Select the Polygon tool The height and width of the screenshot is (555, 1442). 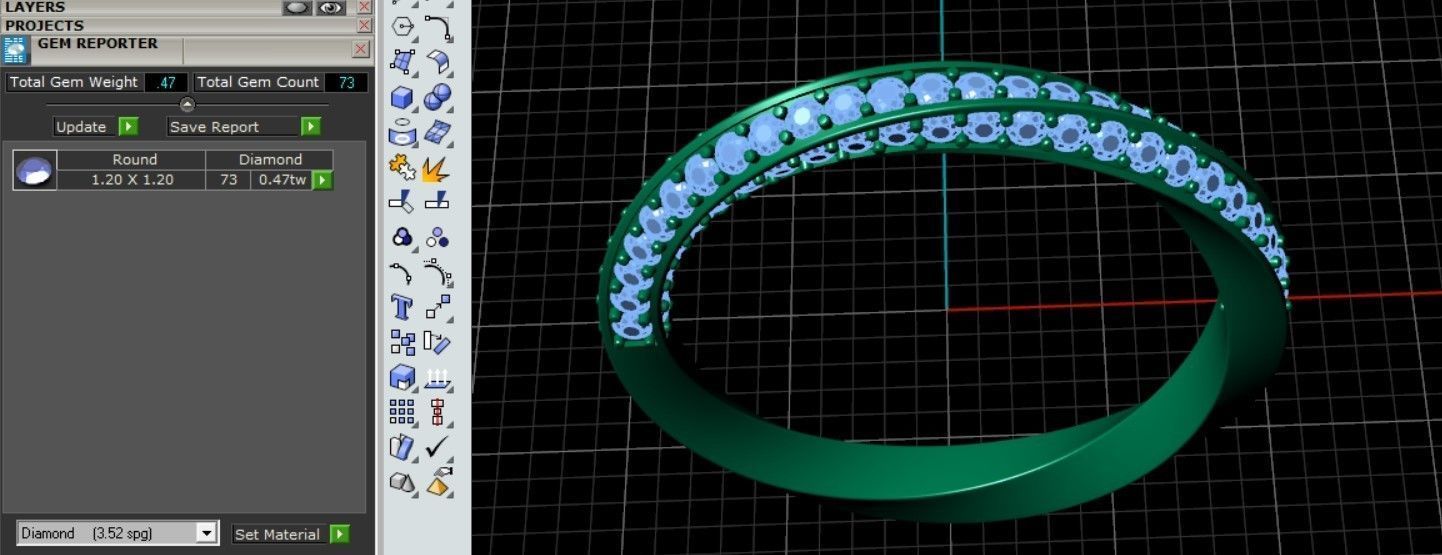402,26
